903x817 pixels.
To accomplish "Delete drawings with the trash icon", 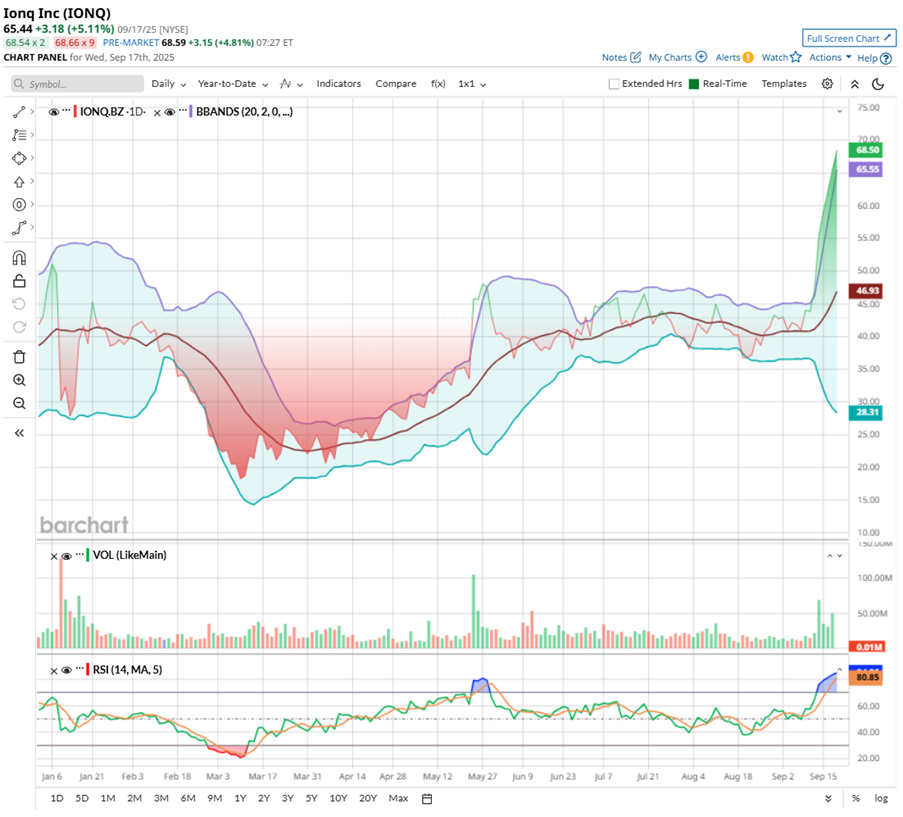I will pyautogui.click(x=19, y=357).
